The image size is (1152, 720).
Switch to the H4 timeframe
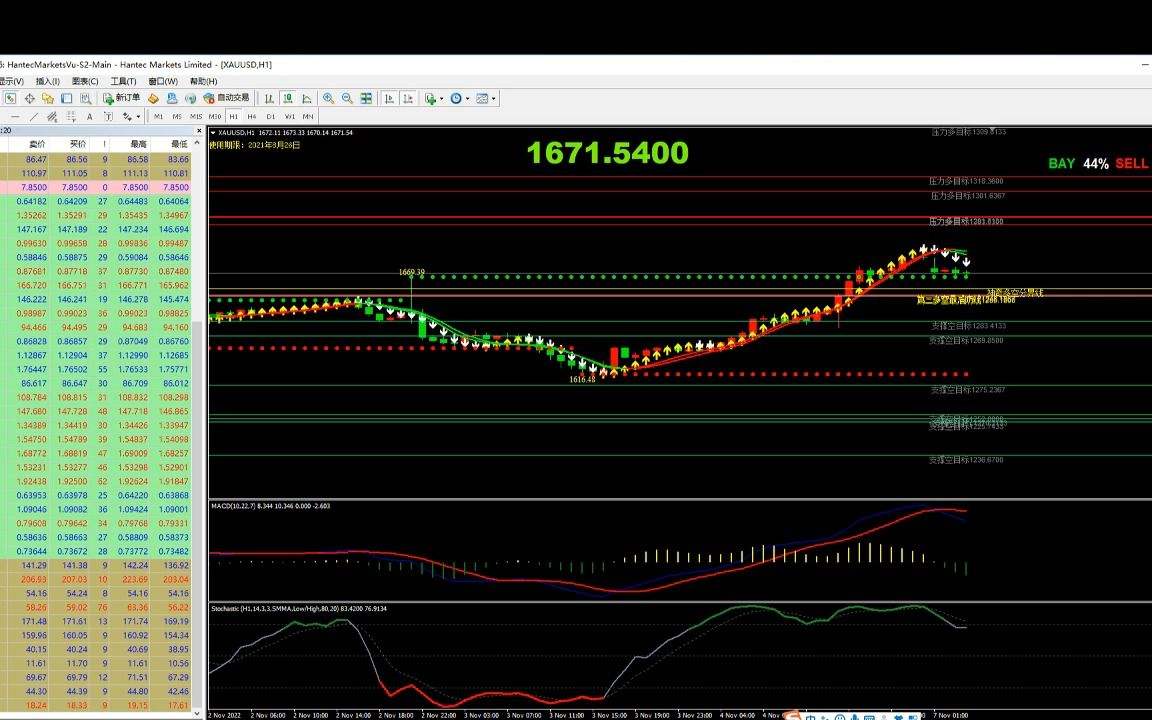click(252, 116)
